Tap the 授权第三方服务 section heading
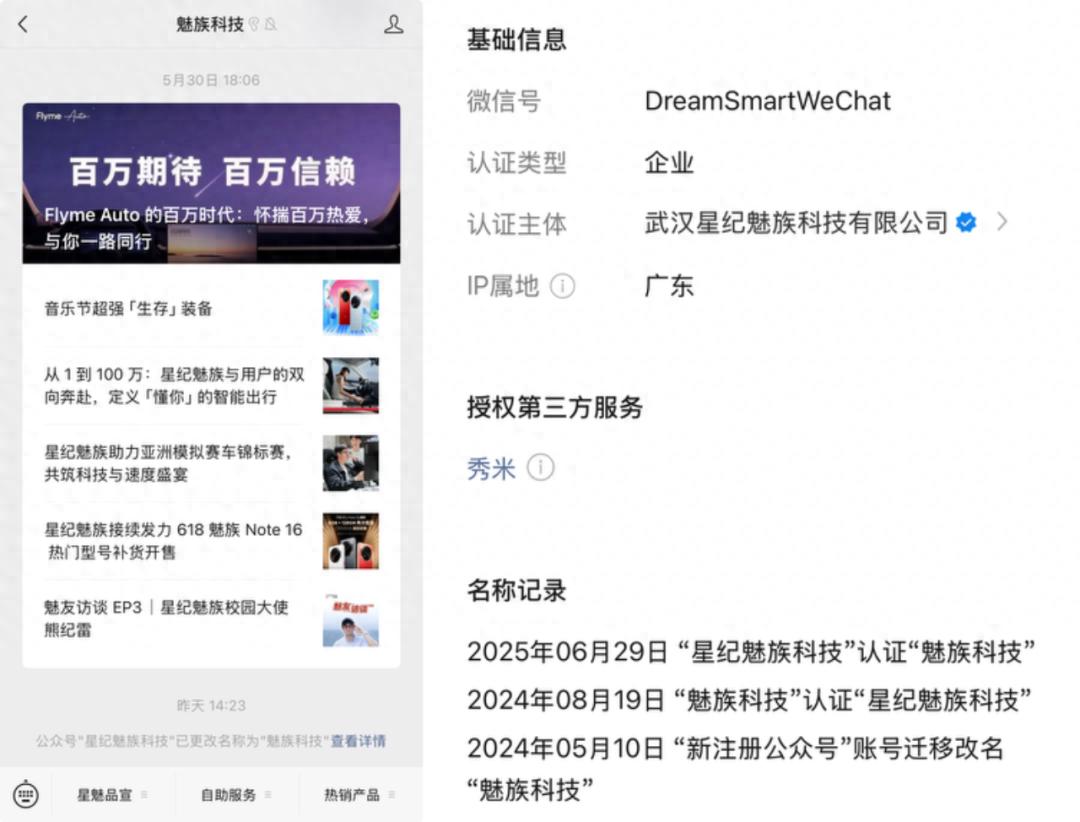Image resolution: width=1080 pixels, height=822 pixels. [554, 407]
